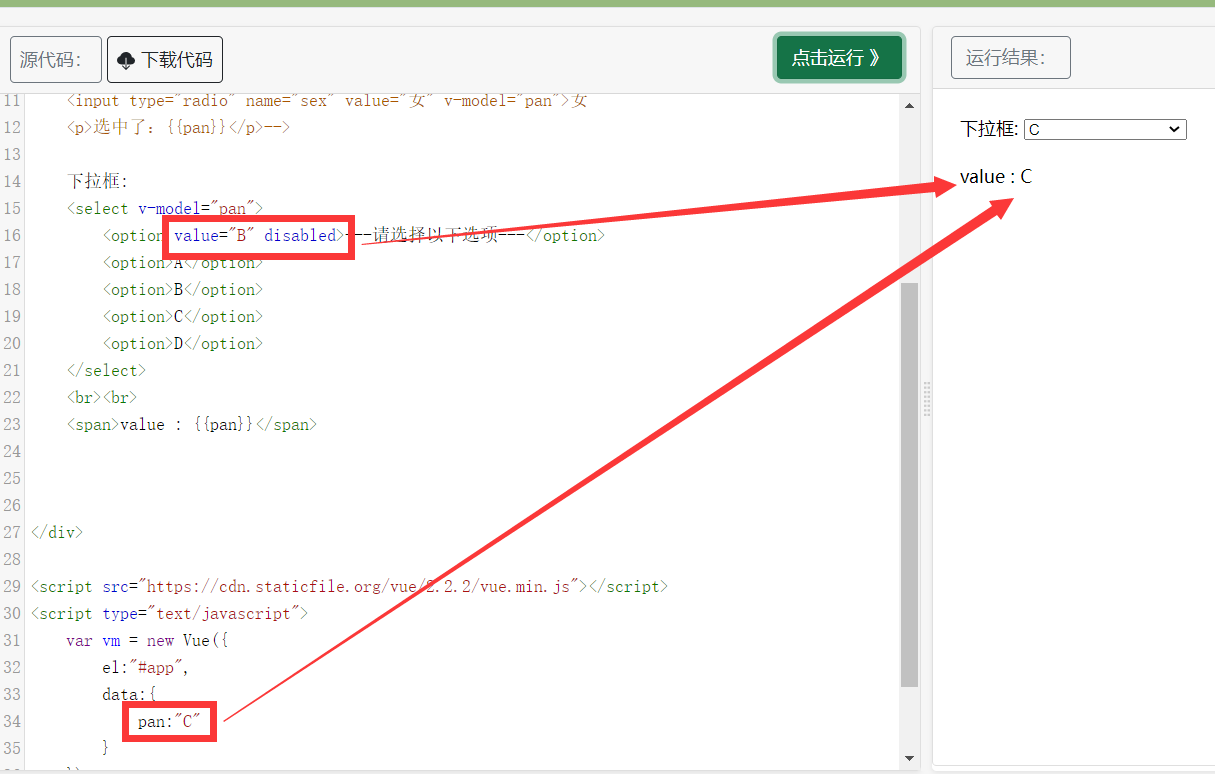Click code line '<option>C</option>'
Image resolution: width=1215 pixels, height=774 pixels.
pos(182,316)
